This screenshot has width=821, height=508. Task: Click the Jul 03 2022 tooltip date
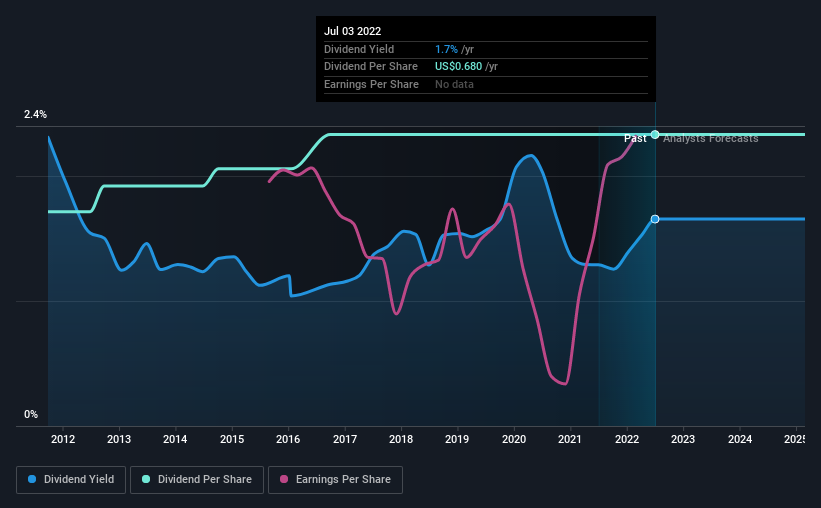pyautogui.click(x=352, y=31)
